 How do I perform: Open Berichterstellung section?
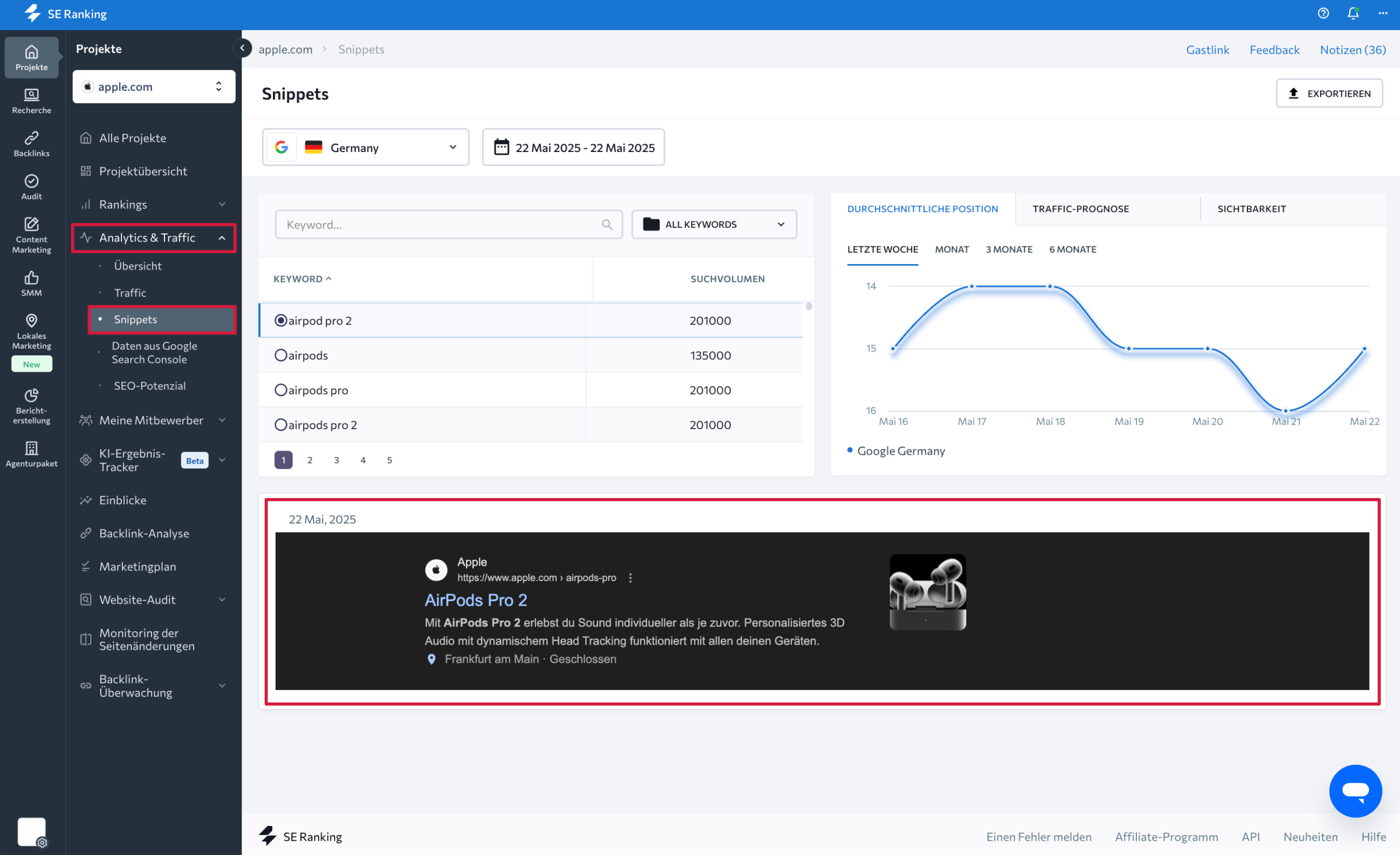pos(31,406)
